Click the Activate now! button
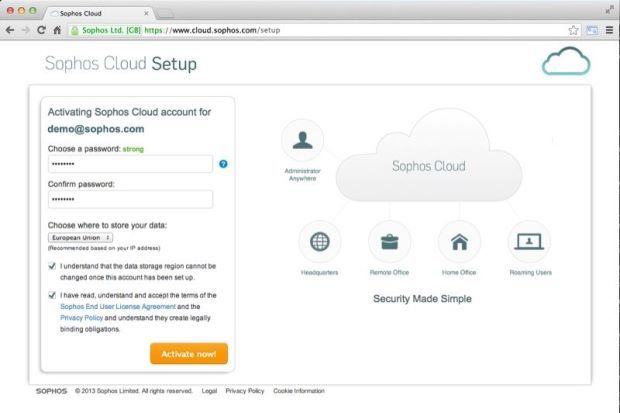The width and height of the screenshot is (620, 413). click(x=189, y=354)
